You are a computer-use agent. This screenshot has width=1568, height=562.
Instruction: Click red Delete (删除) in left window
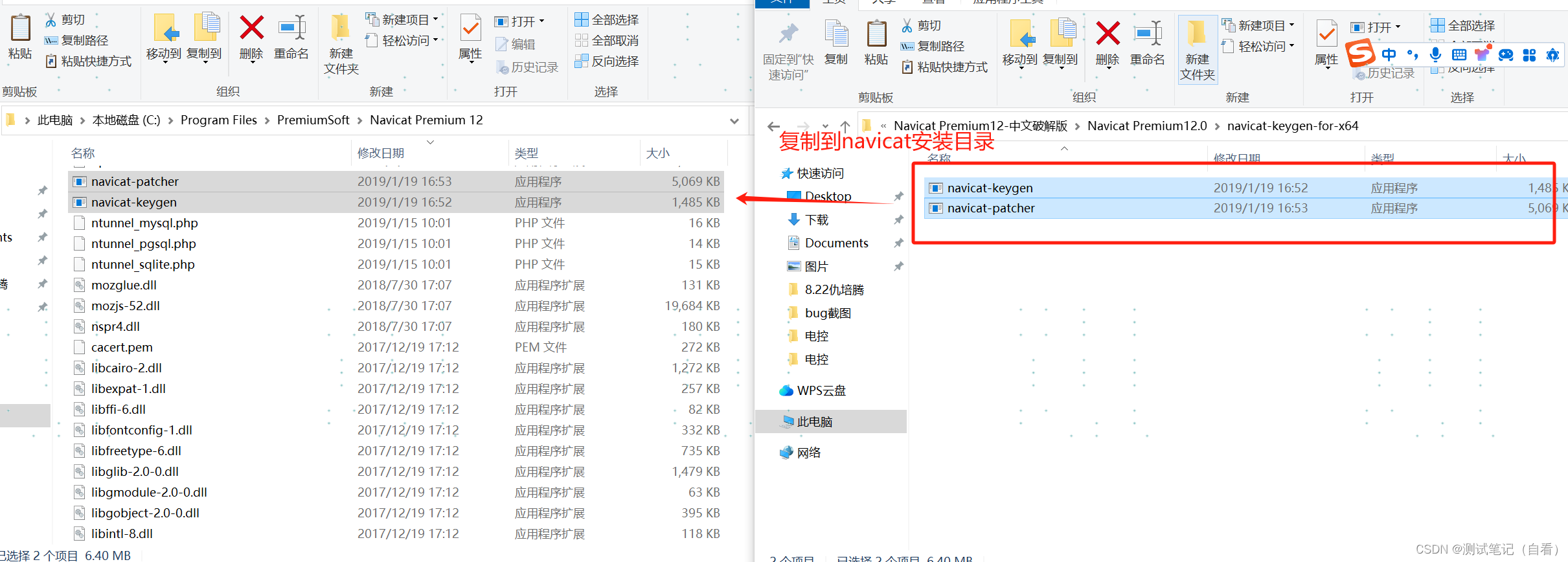click(x=251, y=38)
